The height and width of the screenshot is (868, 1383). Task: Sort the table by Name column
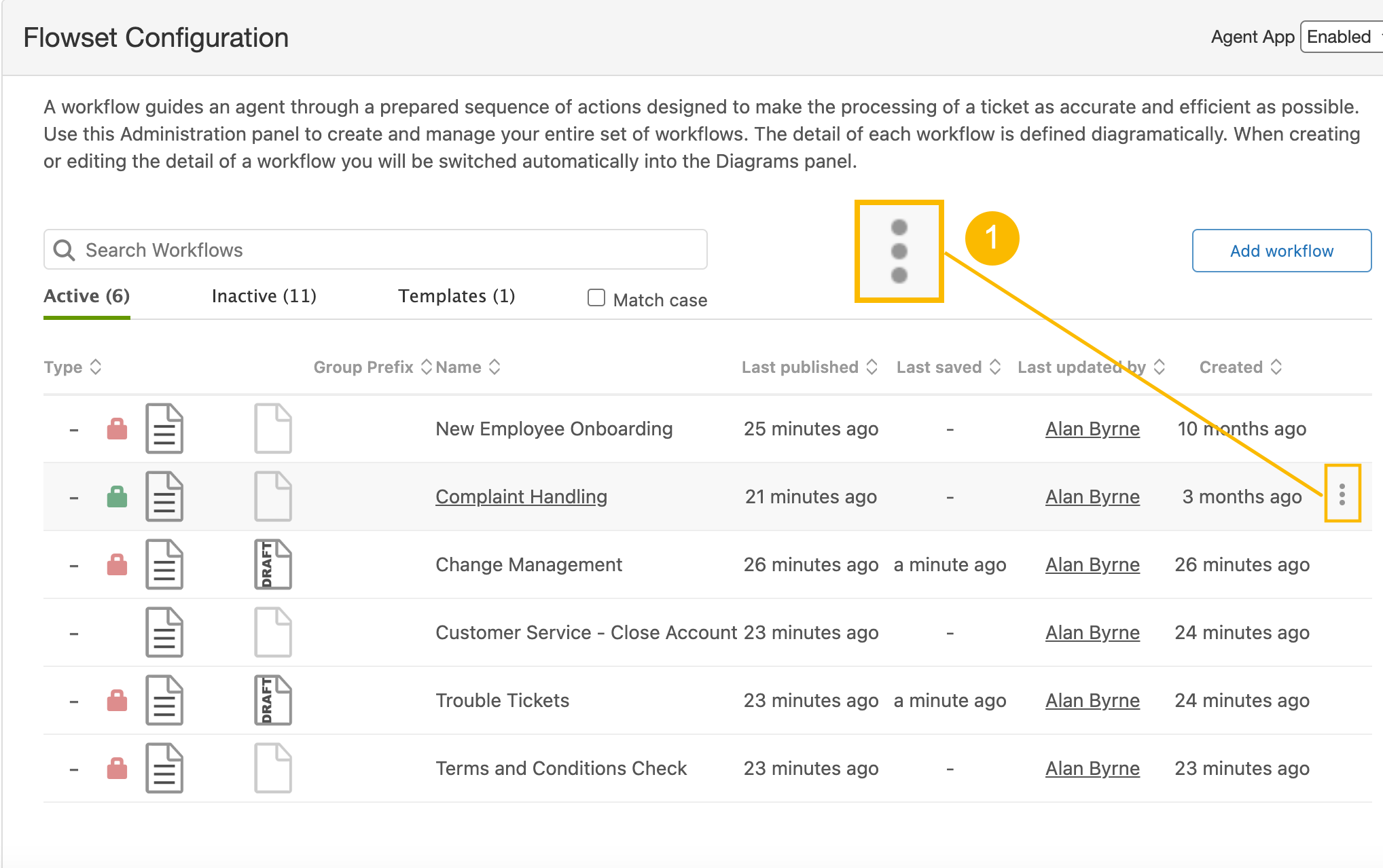495,367
